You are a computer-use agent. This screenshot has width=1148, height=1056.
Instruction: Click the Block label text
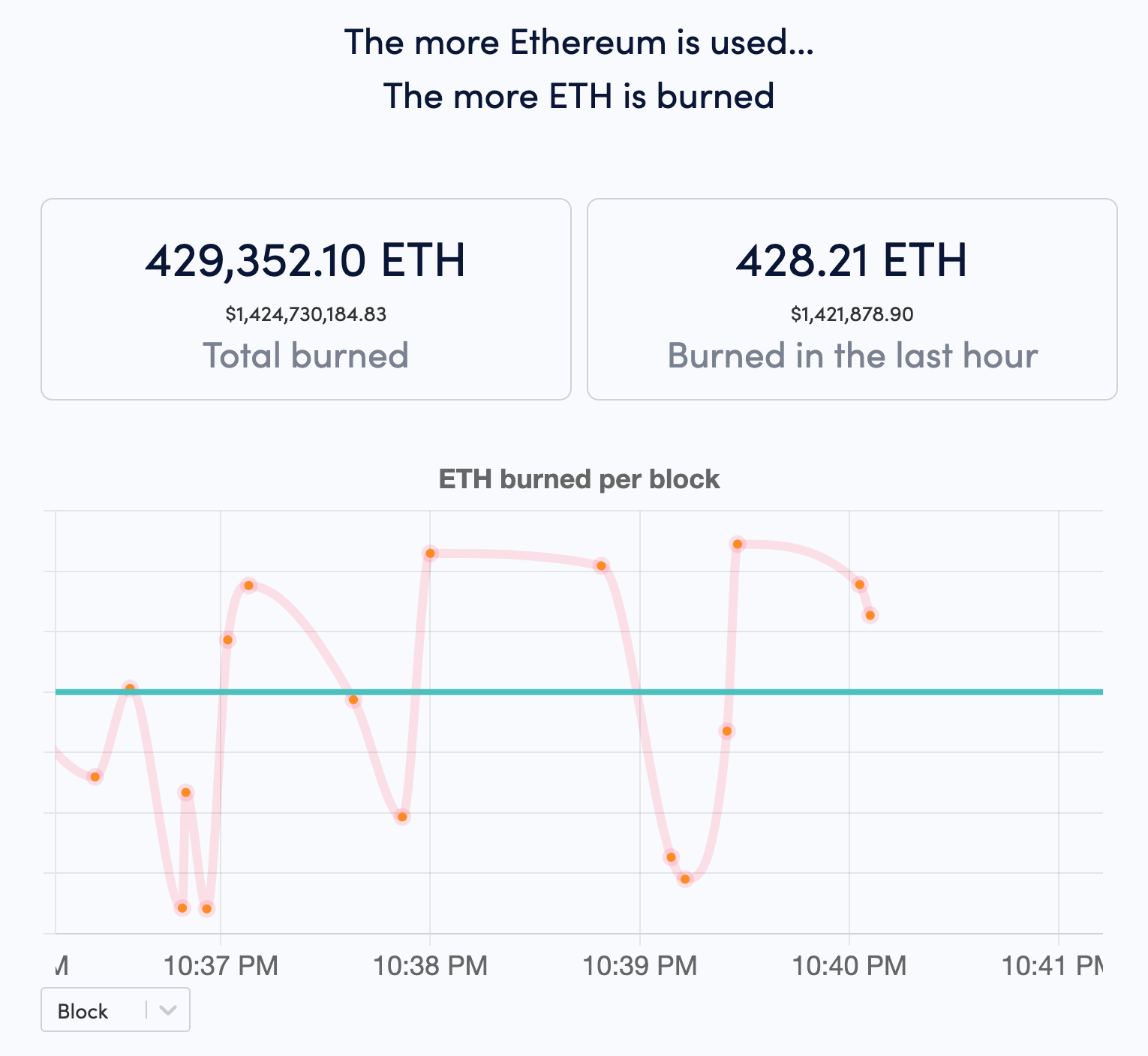coord(83,1010)
